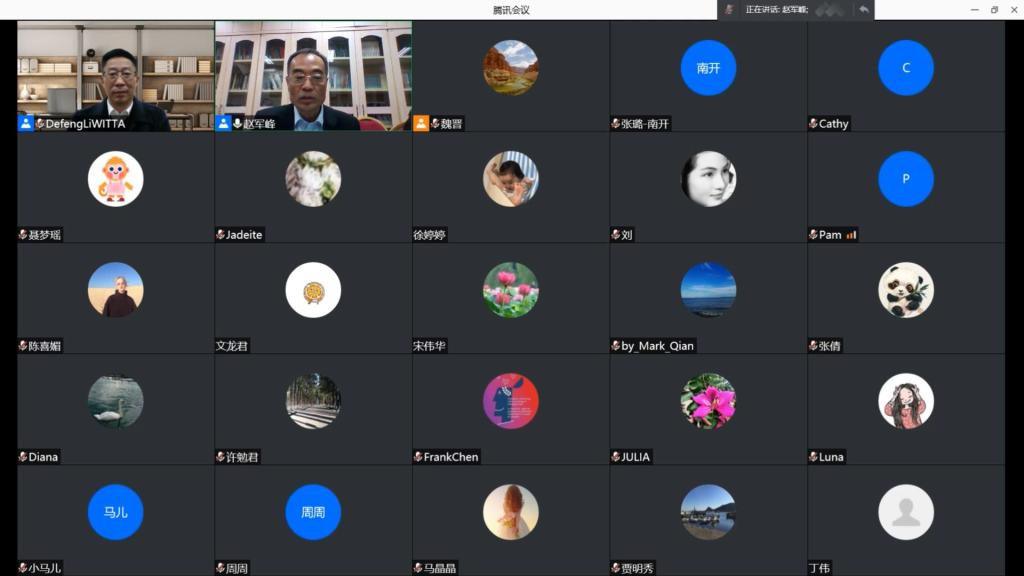
Task: Click the active microphone icon beside 赵军峰
Action: (238, 123)
